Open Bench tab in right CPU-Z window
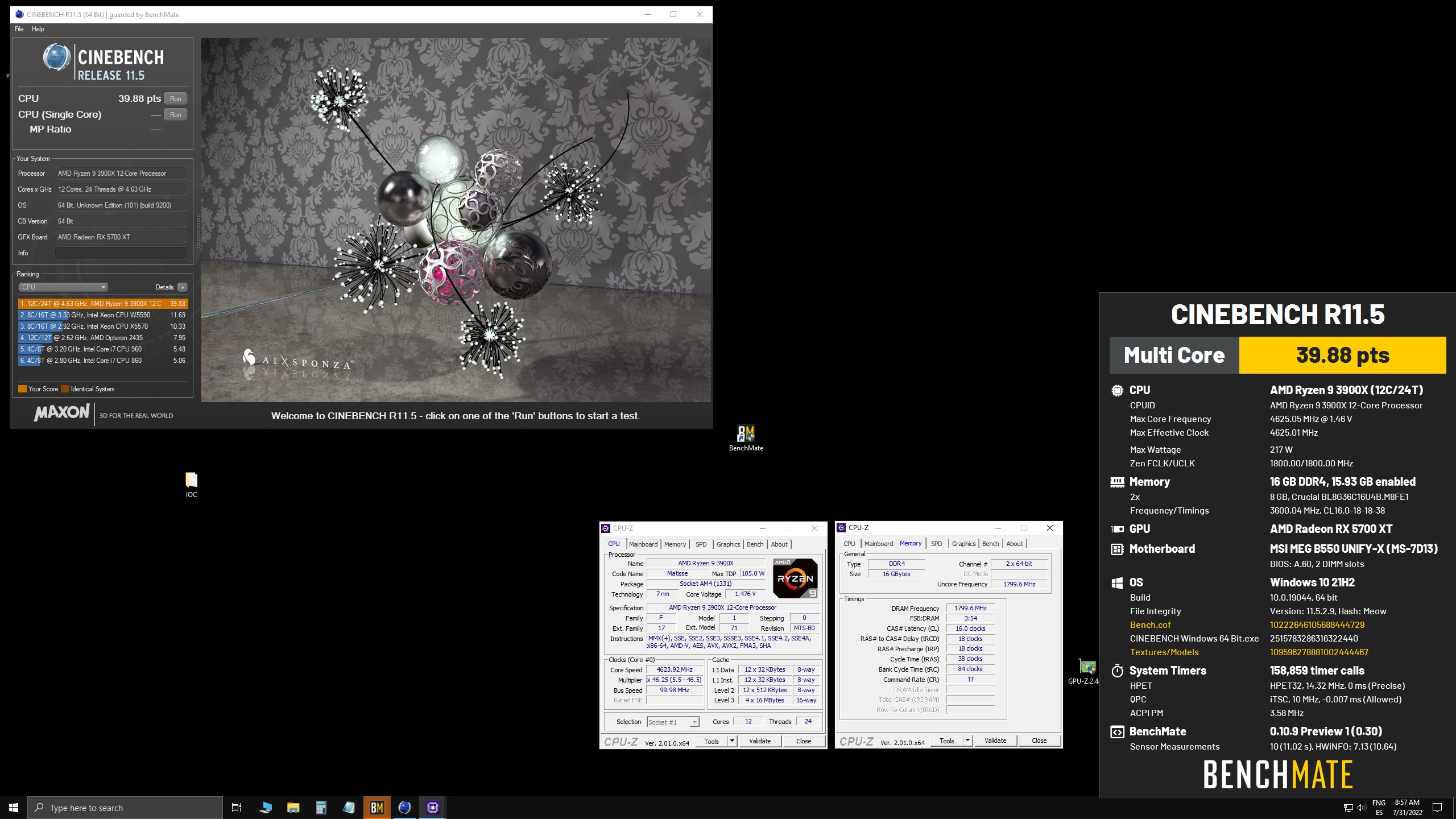The image size is (1456, 819). [x=991, y=544]
